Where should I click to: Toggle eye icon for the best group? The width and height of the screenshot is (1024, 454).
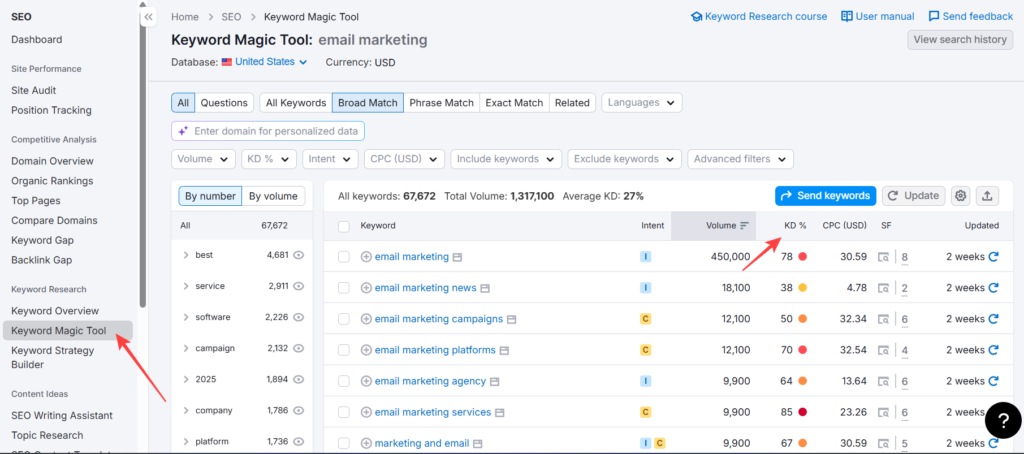pyautogui.click(x=299, y=255)
